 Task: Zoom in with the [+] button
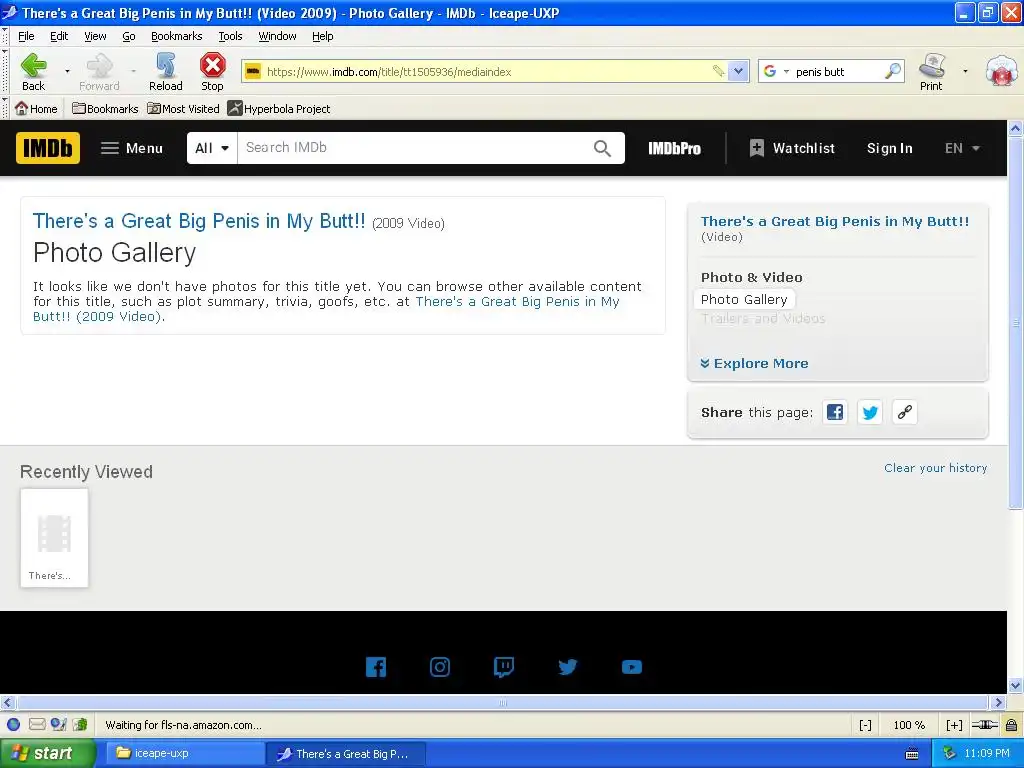coord(954,725)
